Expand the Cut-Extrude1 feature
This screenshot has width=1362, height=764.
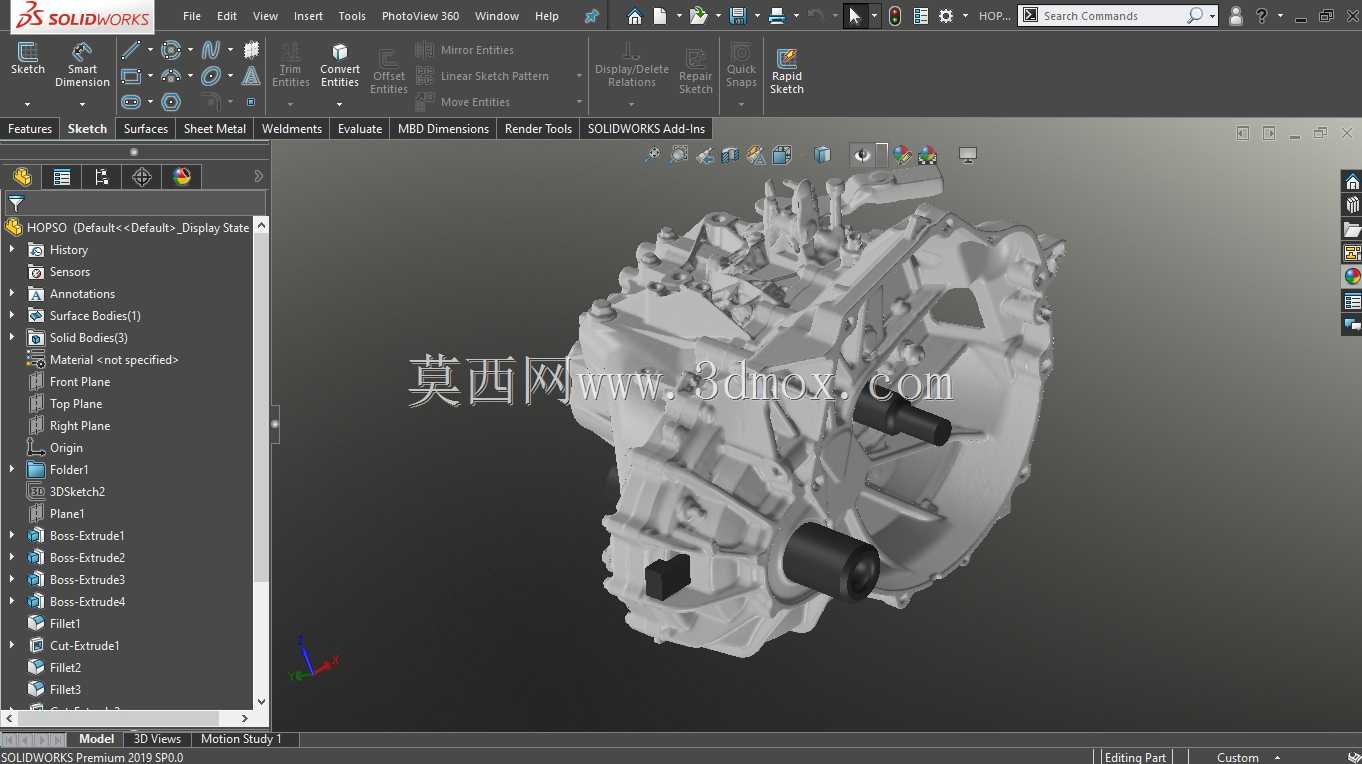(12, 646)
